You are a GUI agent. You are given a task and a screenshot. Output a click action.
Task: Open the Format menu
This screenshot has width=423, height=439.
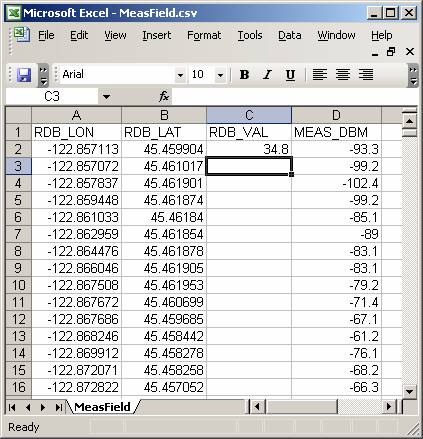tap(204, 35)
